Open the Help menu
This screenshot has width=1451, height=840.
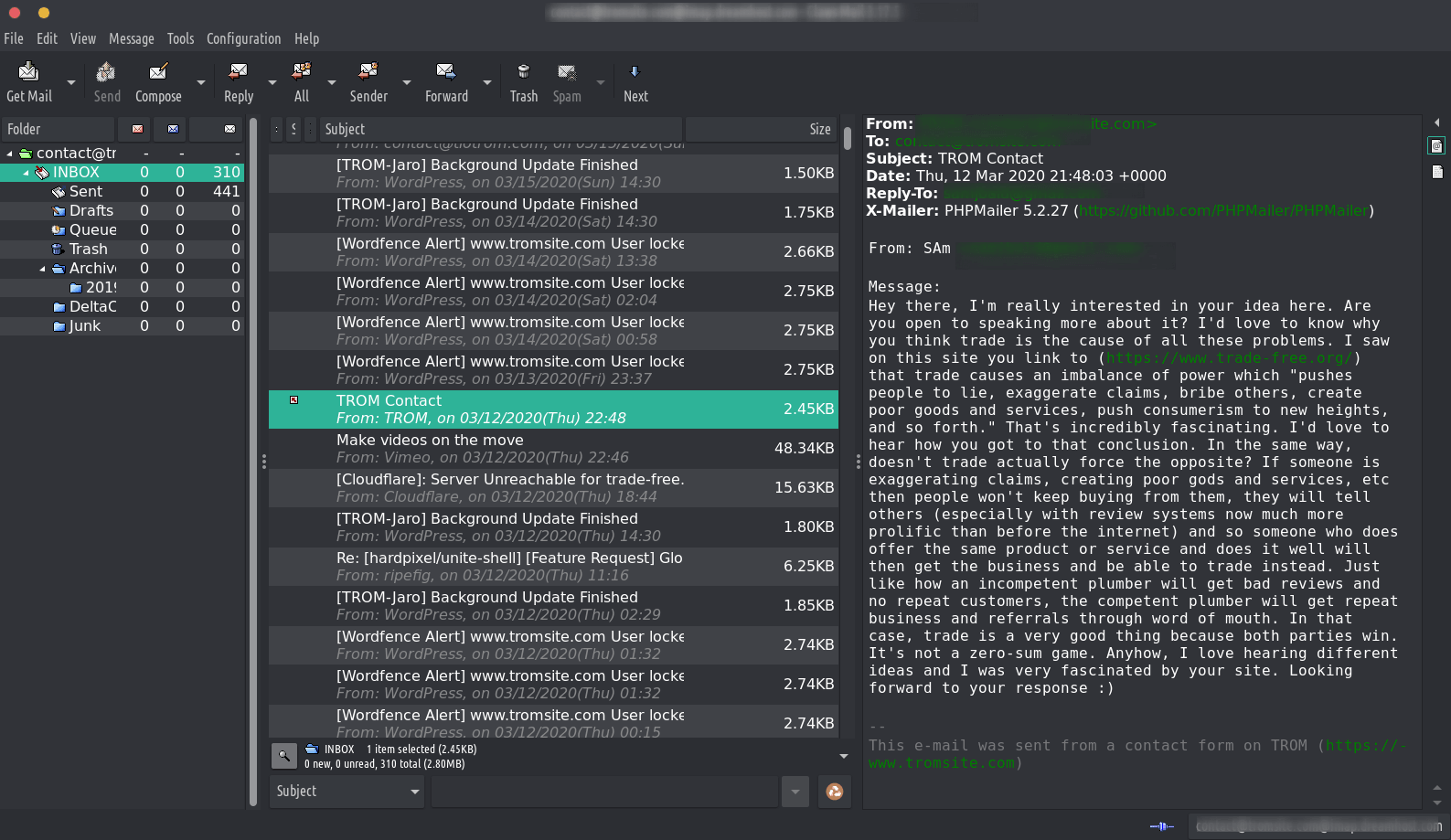(x=306, y=38)
